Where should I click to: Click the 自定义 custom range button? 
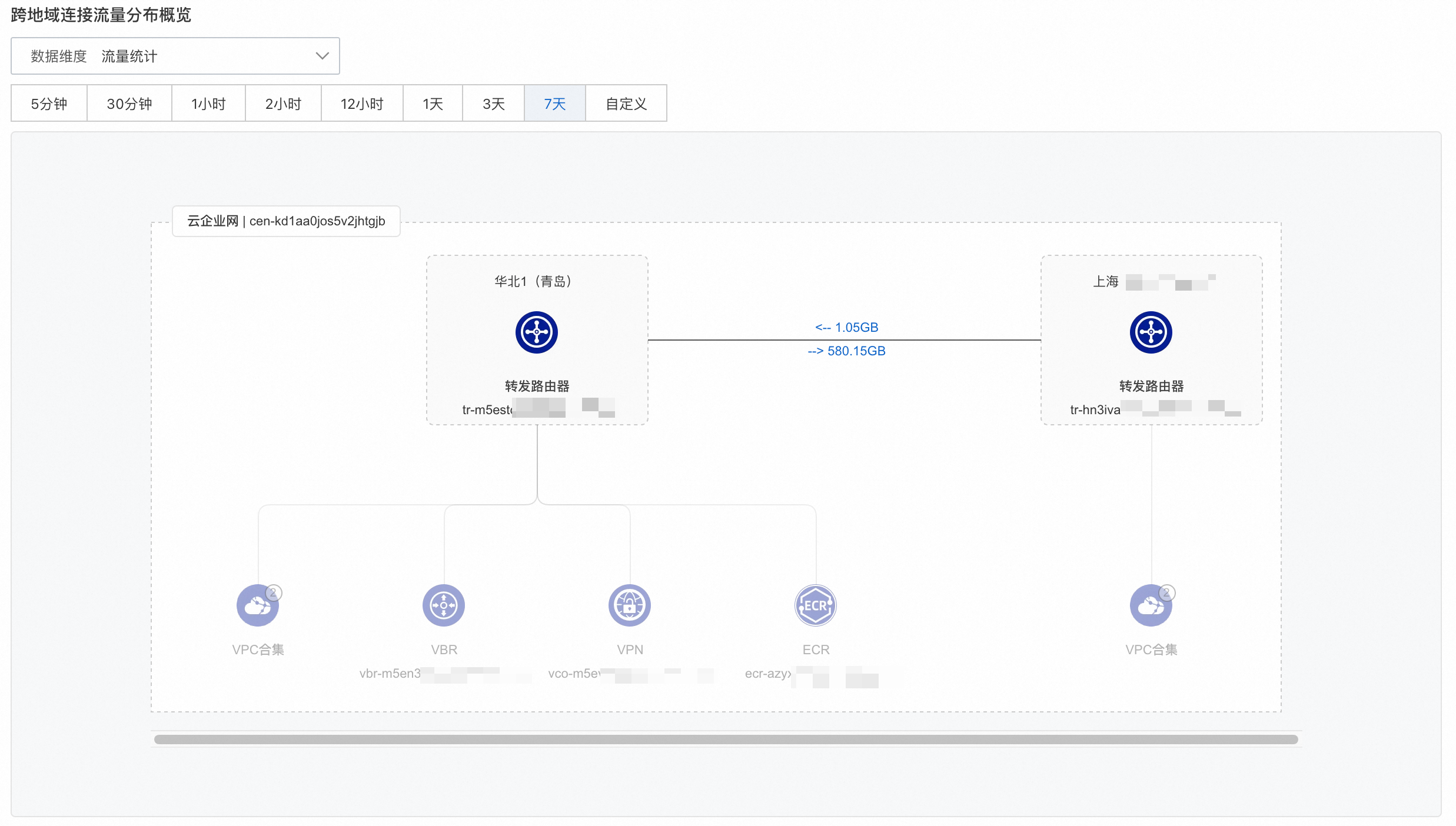(626, 104)
